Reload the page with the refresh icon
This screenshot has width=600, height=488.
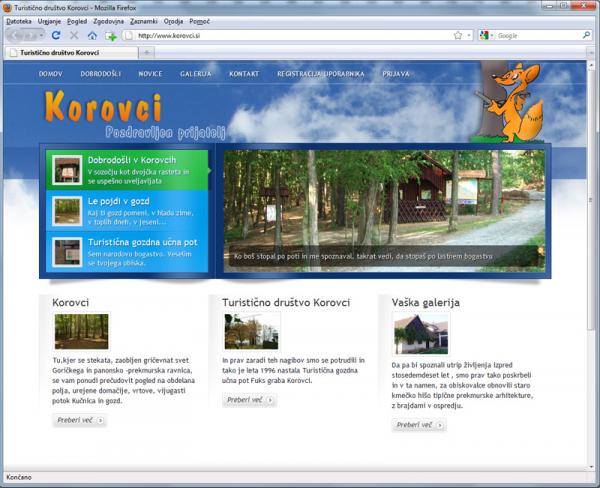(56, 35)
